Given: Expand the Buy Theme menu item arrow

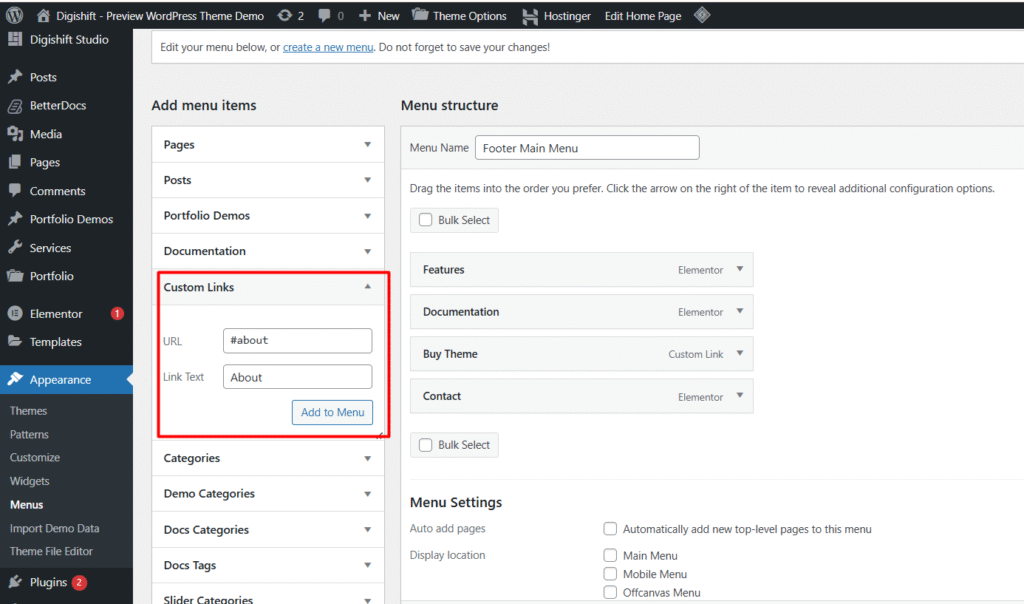Looking at the screenshot, I should click(x=740, y=353).
